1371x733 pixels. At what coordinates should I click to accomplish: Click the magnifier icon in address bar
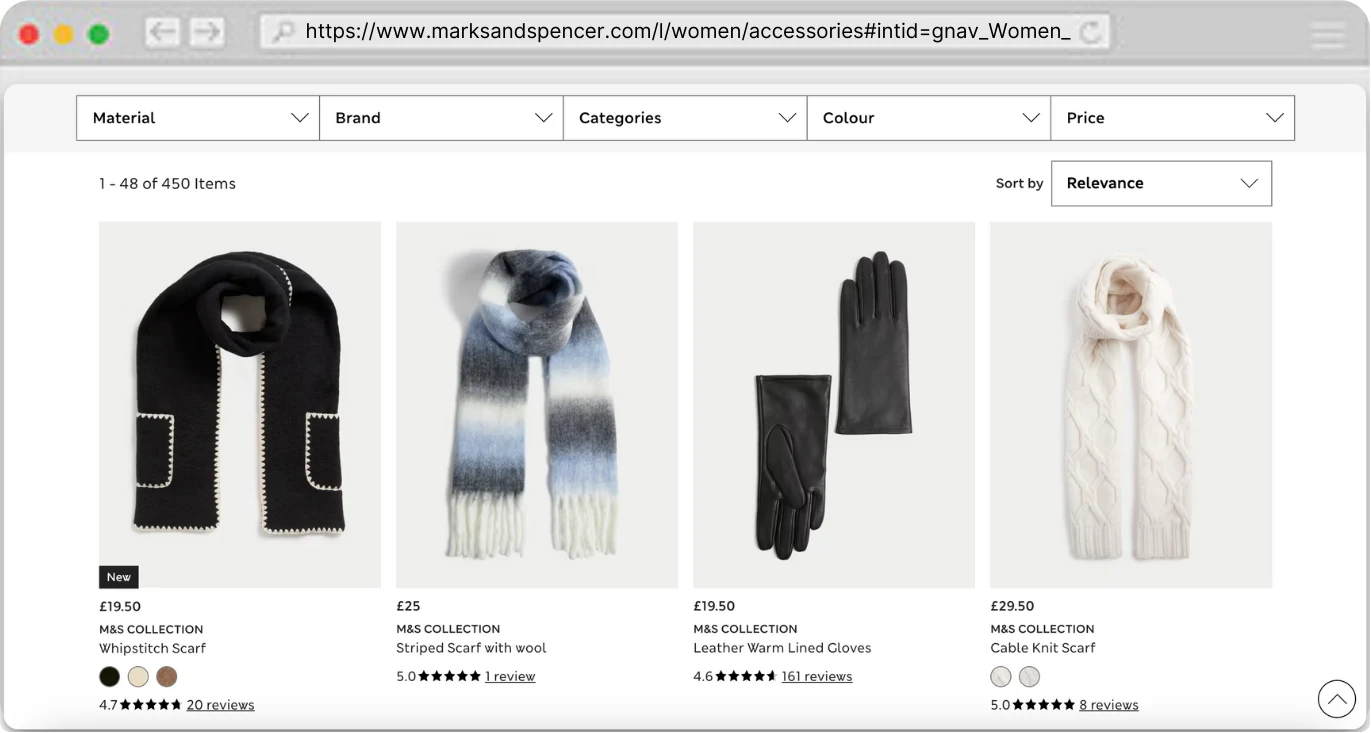(284, 32)
